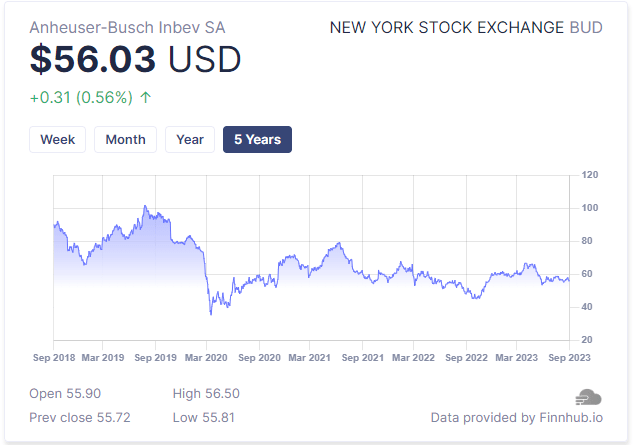The image size is (634, 445).
Task: Click the NEW YORK STOCK EXCHANGE label
Action: tap(447, 27)
